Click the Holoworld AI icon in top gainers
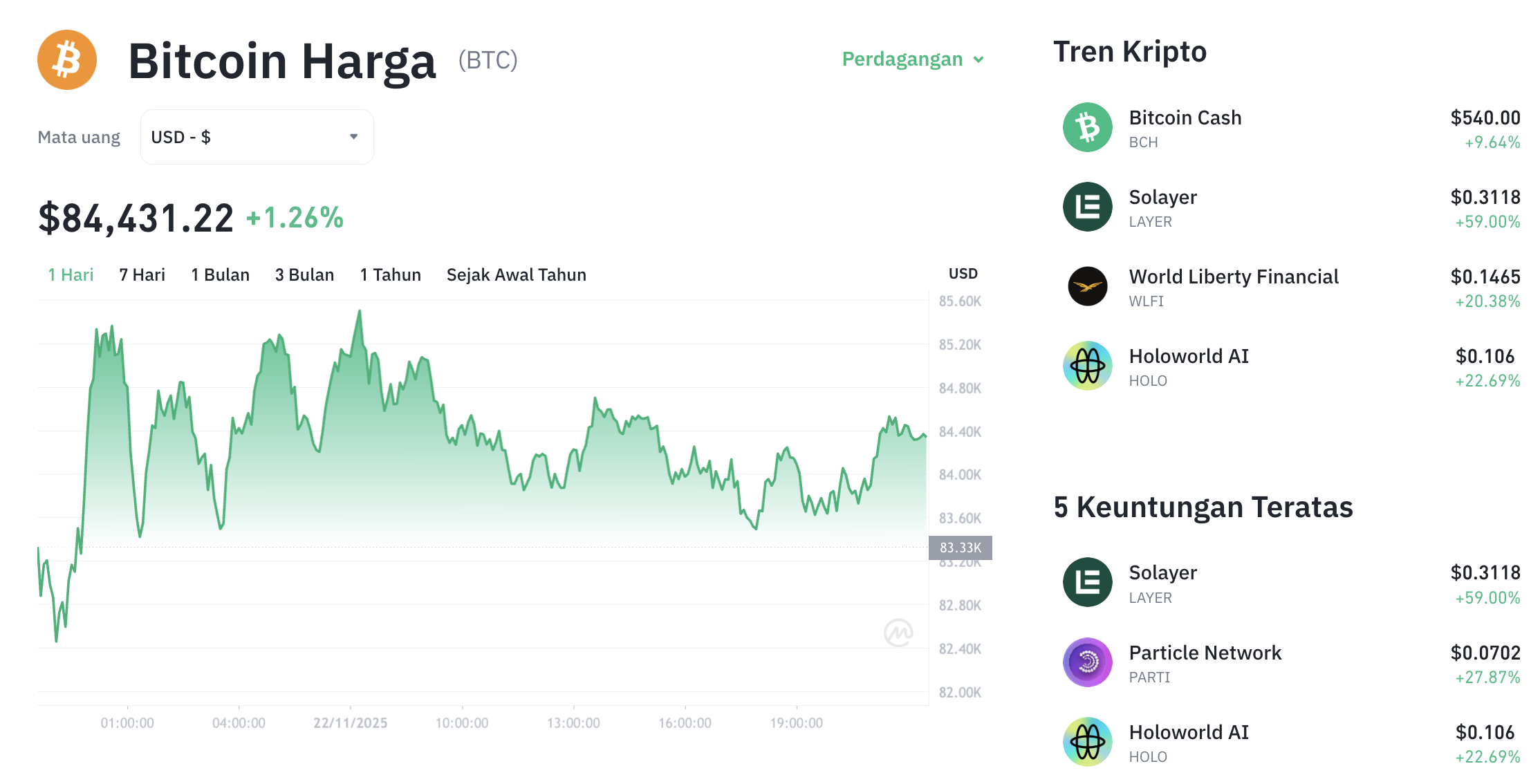The image size is (1531, 784). [x=1086, y=741]
